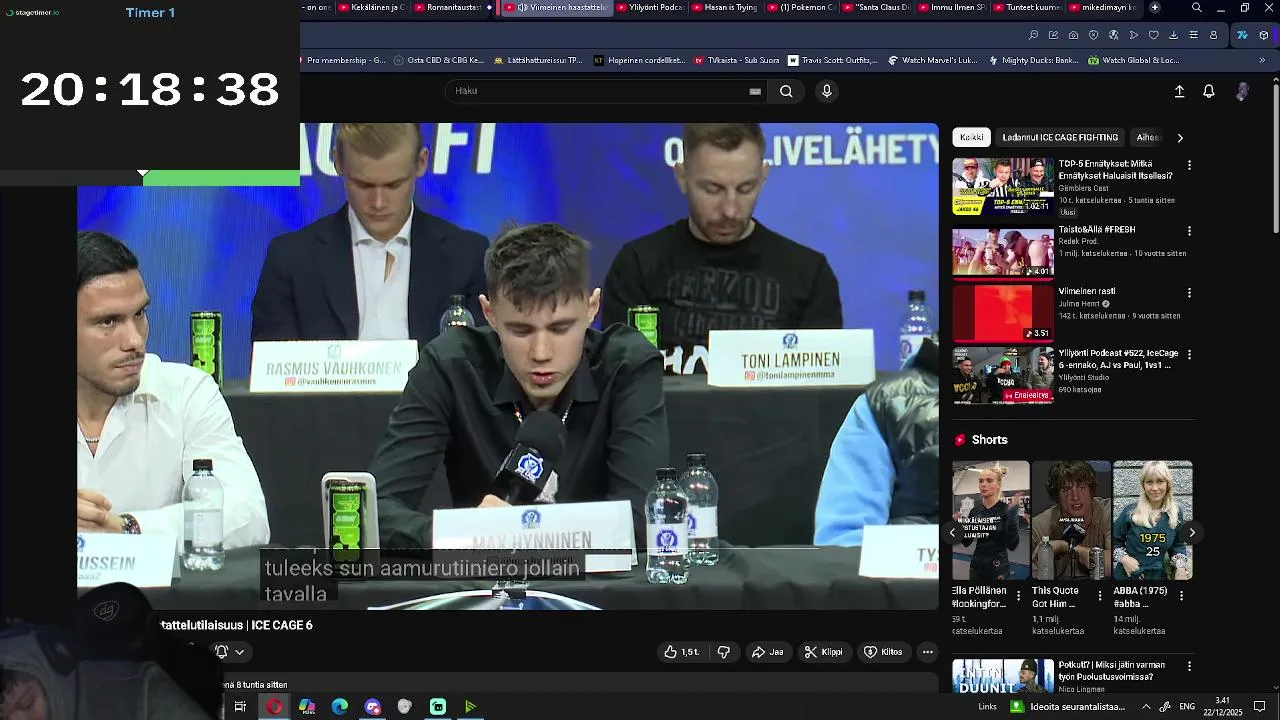The width and height of the screenshot is (1280, 720).
Task: Open Watch Global & Loc... bookmark
Action: click(1133, 60)
